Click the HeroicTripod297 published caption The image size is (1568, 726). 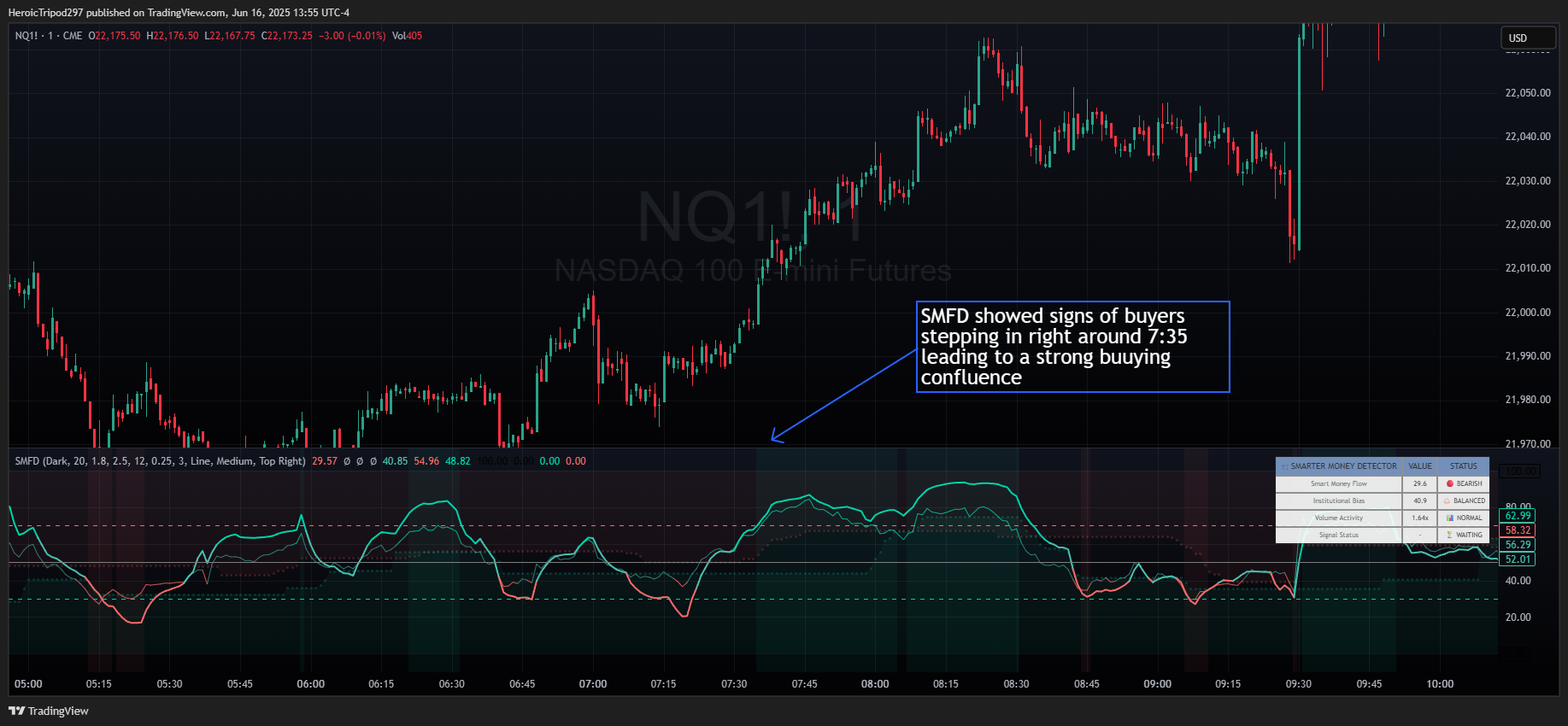(x=179, y=12)
